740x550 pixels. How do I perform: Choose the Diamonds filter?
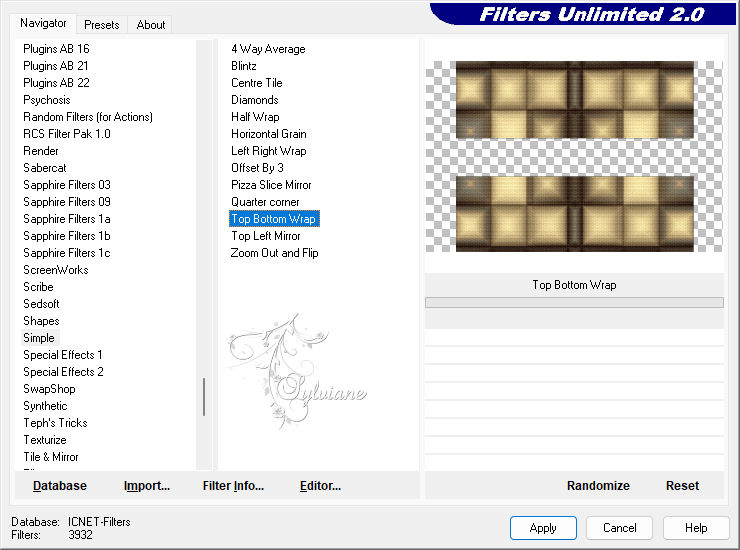254,100
